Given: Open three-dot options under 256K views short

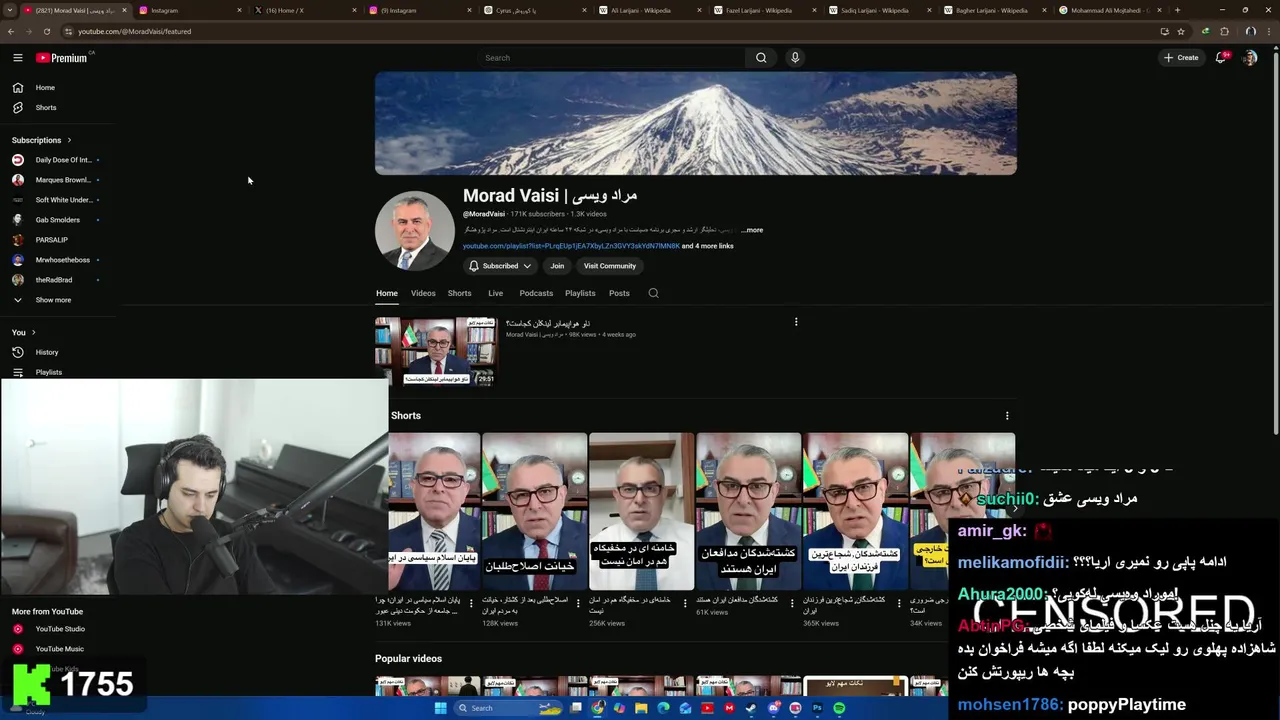Looking at the screenshot, I should point(685,603).
